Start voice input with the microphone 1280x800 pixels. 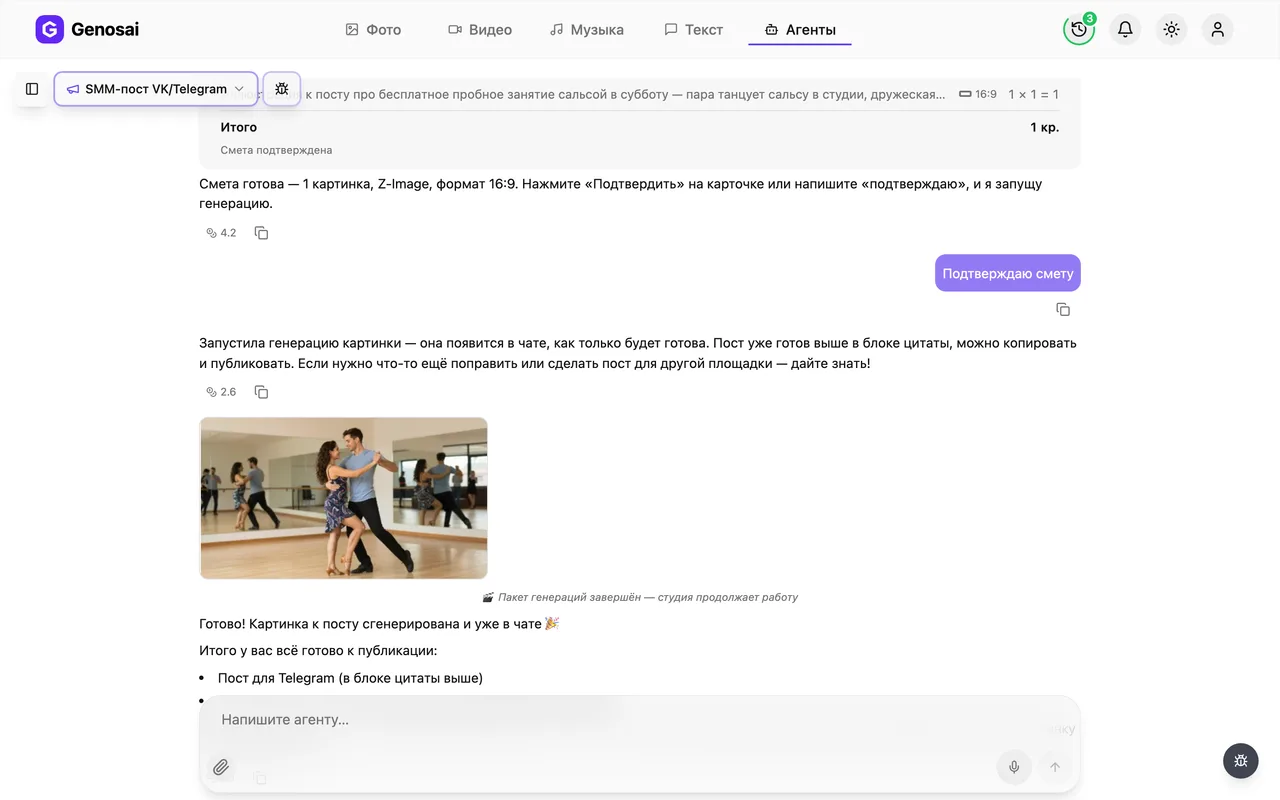pyautogui.click(x=1014, y=767)
